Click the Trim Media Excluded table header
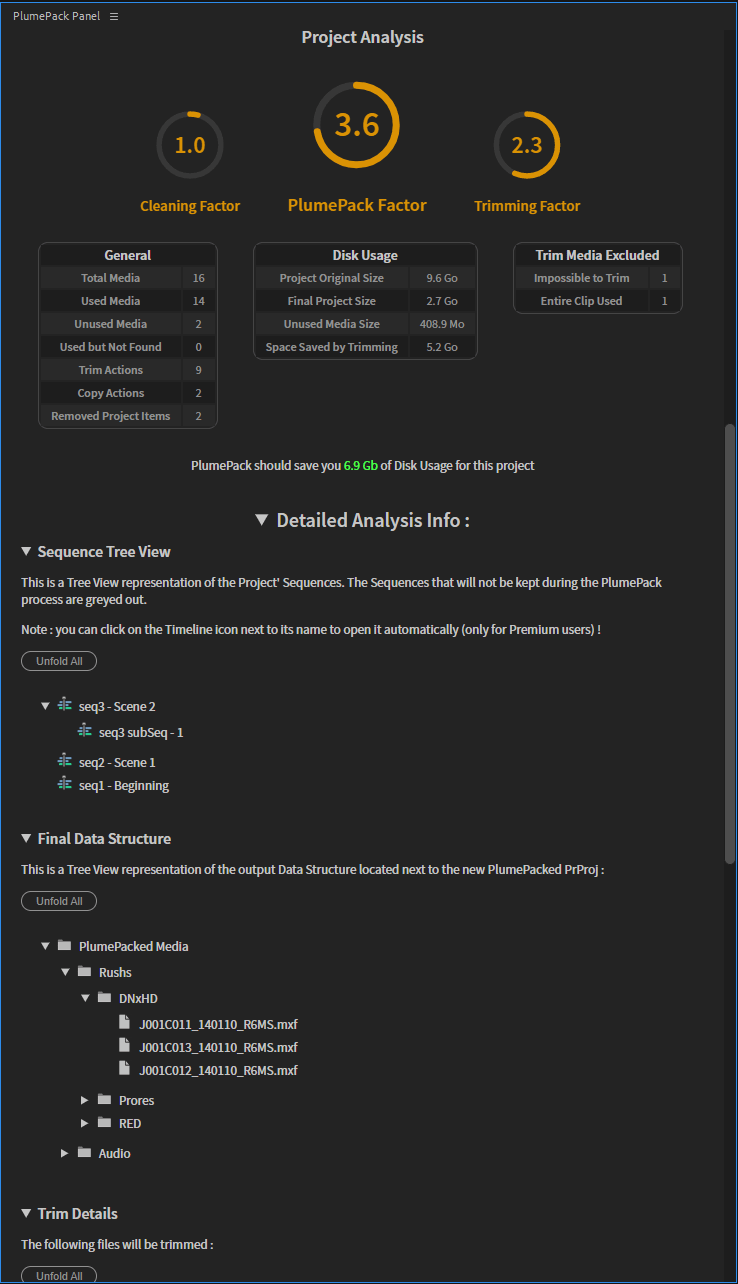This screenshot has height=1284, width=738. coord(598,255)
